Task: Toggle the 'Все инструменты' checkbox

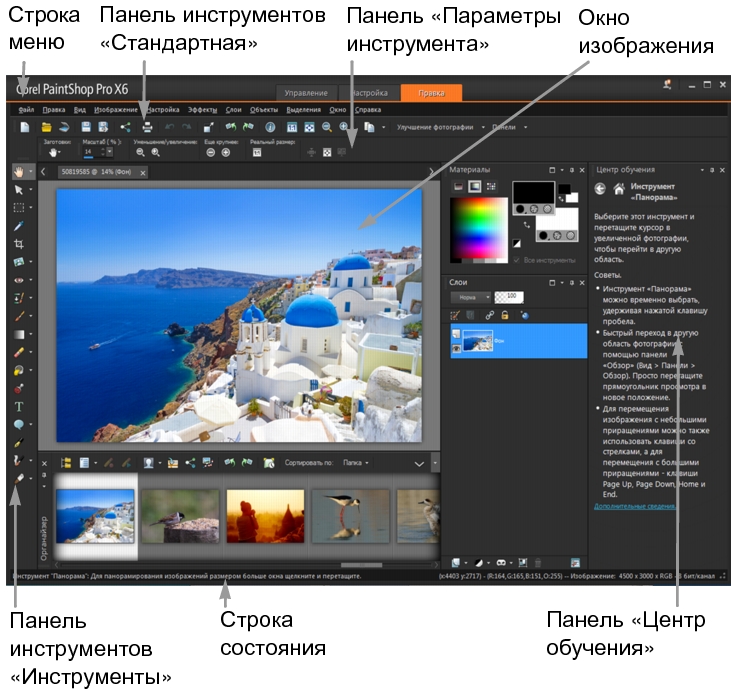Action: click(x=516, y=261)
